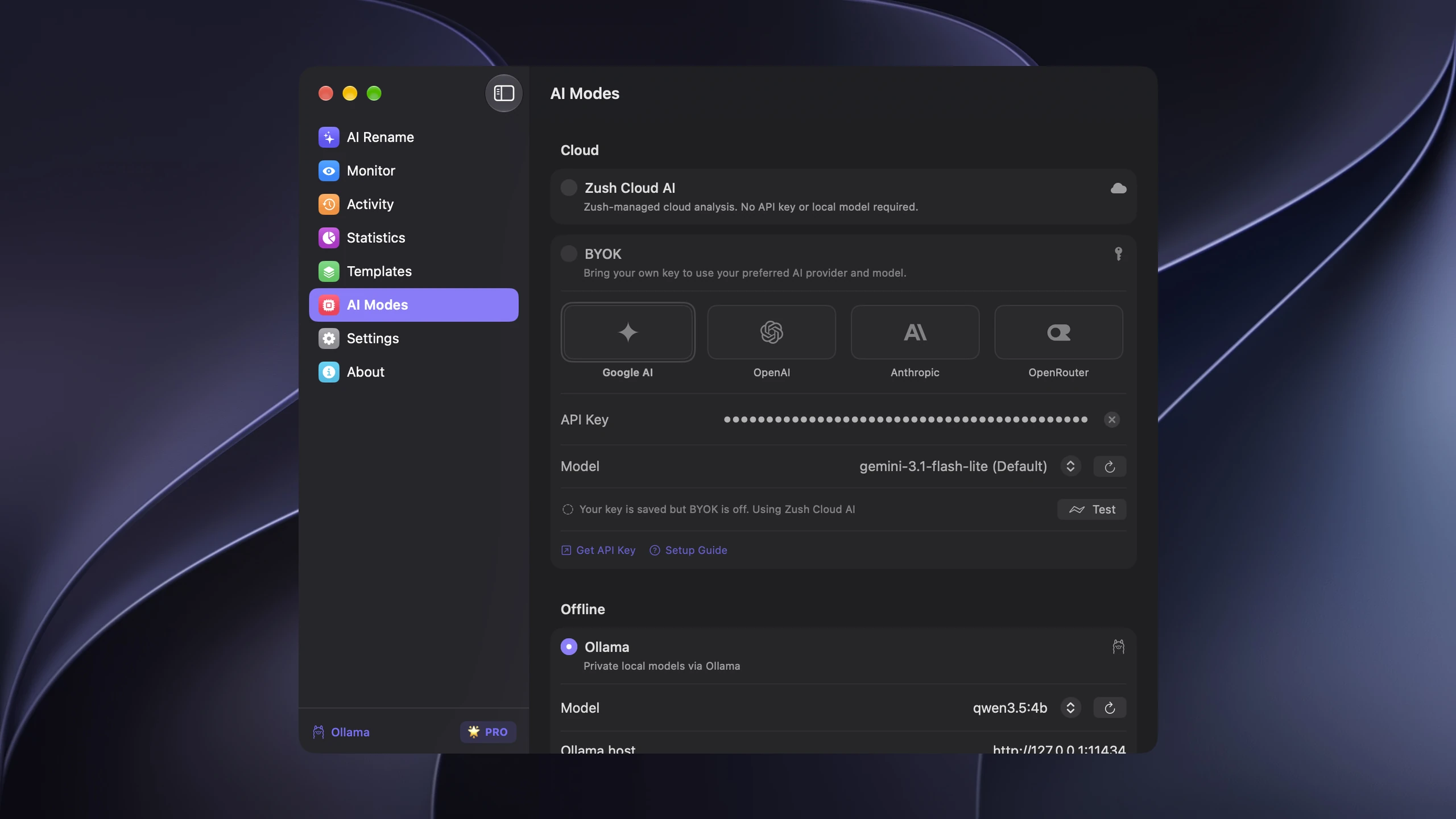This screenshot has height=819, width=1456.
Task: Click the PRO badge in the sidebar
Action: click(x=488, y=732)
